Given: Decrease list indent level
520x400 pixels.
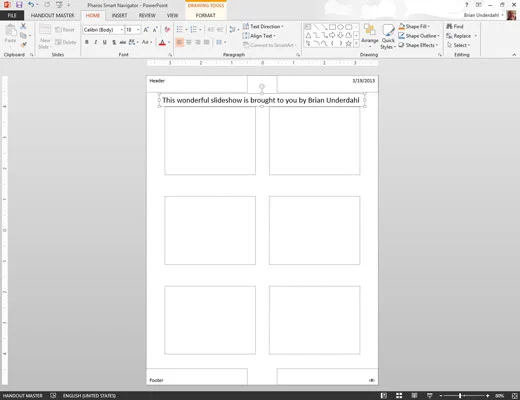Looking at the screenshot, I should 211,30.
